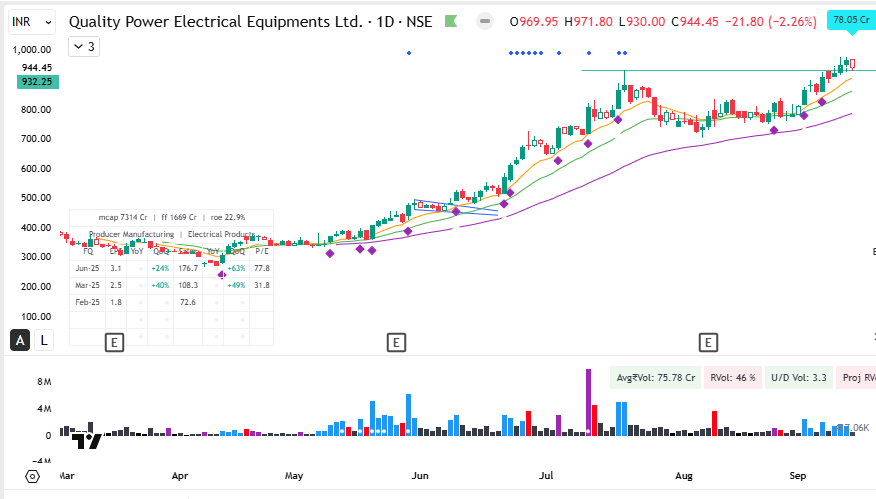Open the earnings marker E near August
The image size is (876, 499).
point(708,343)
